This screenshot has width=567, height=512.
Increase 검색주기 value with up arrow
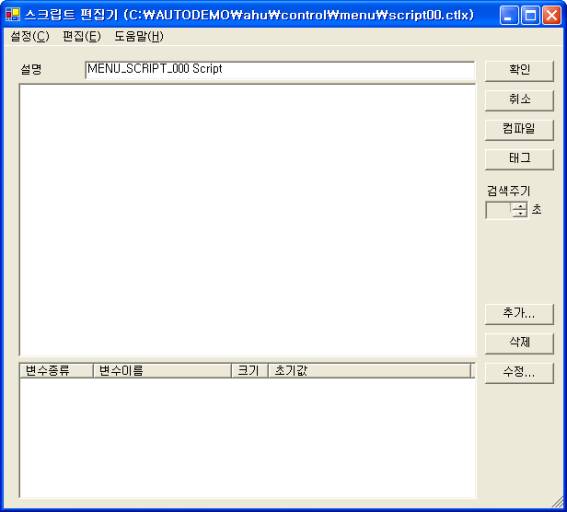coord(520,206)
